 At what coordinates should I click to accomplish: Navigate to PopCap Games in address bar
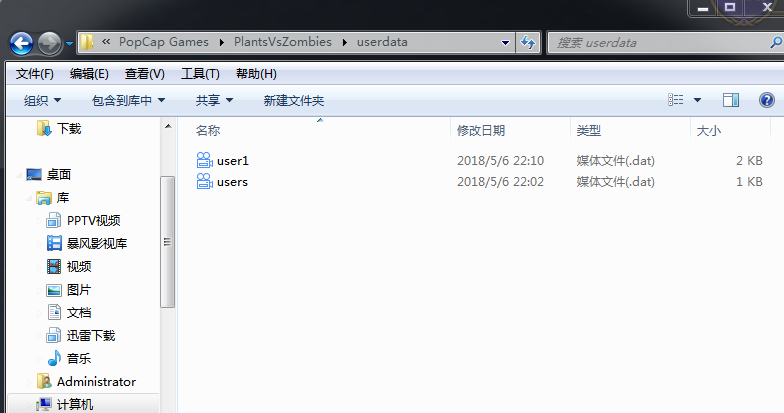pos(164,42)
